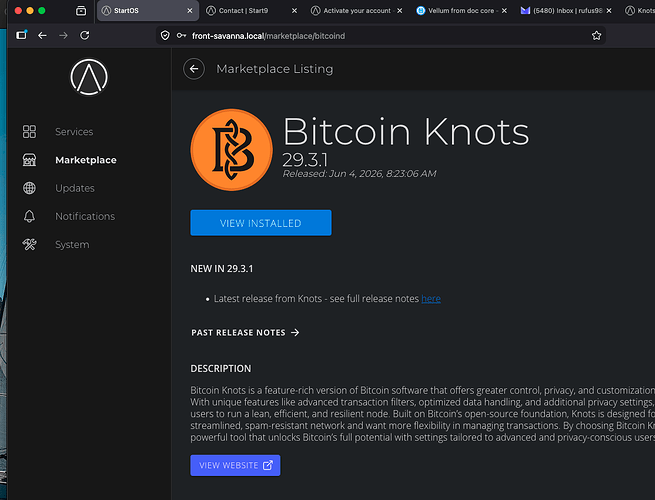Switch to the Vellum from doc core tab

pos(460,11)
